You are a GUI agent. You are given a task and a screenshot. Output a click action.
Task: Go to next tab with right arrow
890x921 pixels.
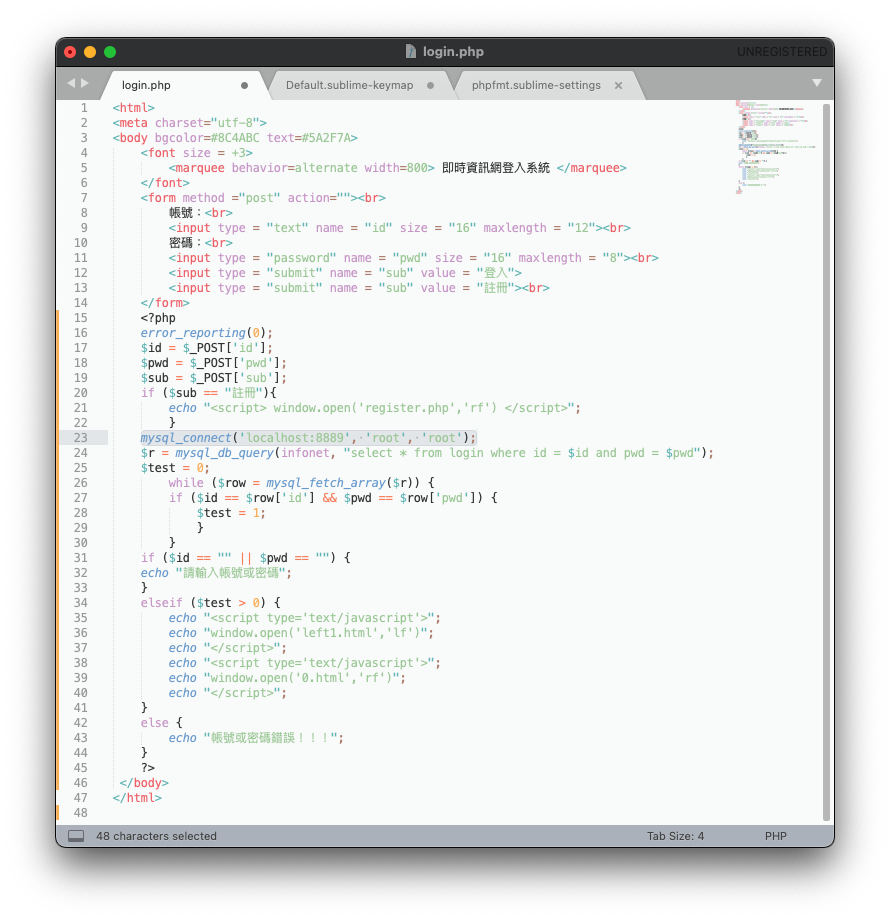click(x=85, y=83)
